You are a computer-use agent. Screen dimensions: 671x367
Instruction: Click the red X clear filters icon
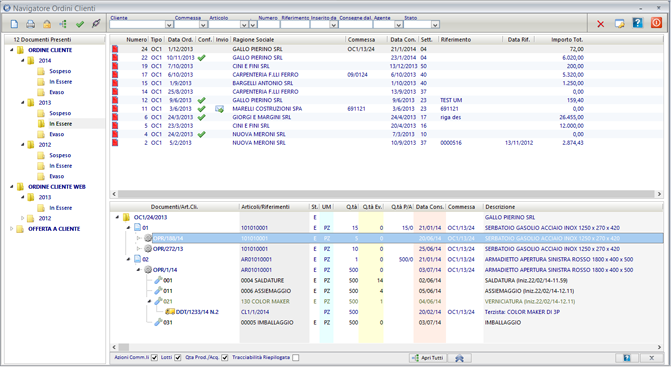tap(600, 24)
